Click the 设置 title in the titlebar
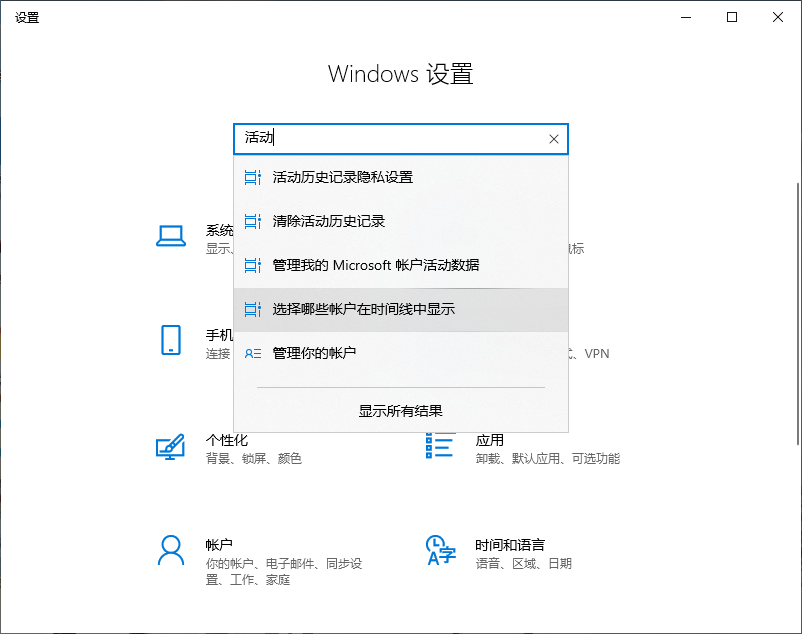 (x=26, y=16)
